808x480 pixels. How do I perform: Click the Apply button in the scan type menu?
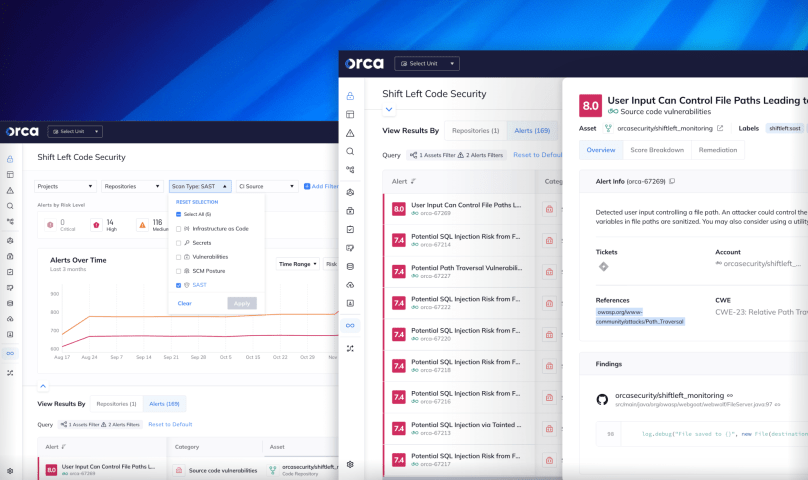pyautogui.click(x=242, y=303)
